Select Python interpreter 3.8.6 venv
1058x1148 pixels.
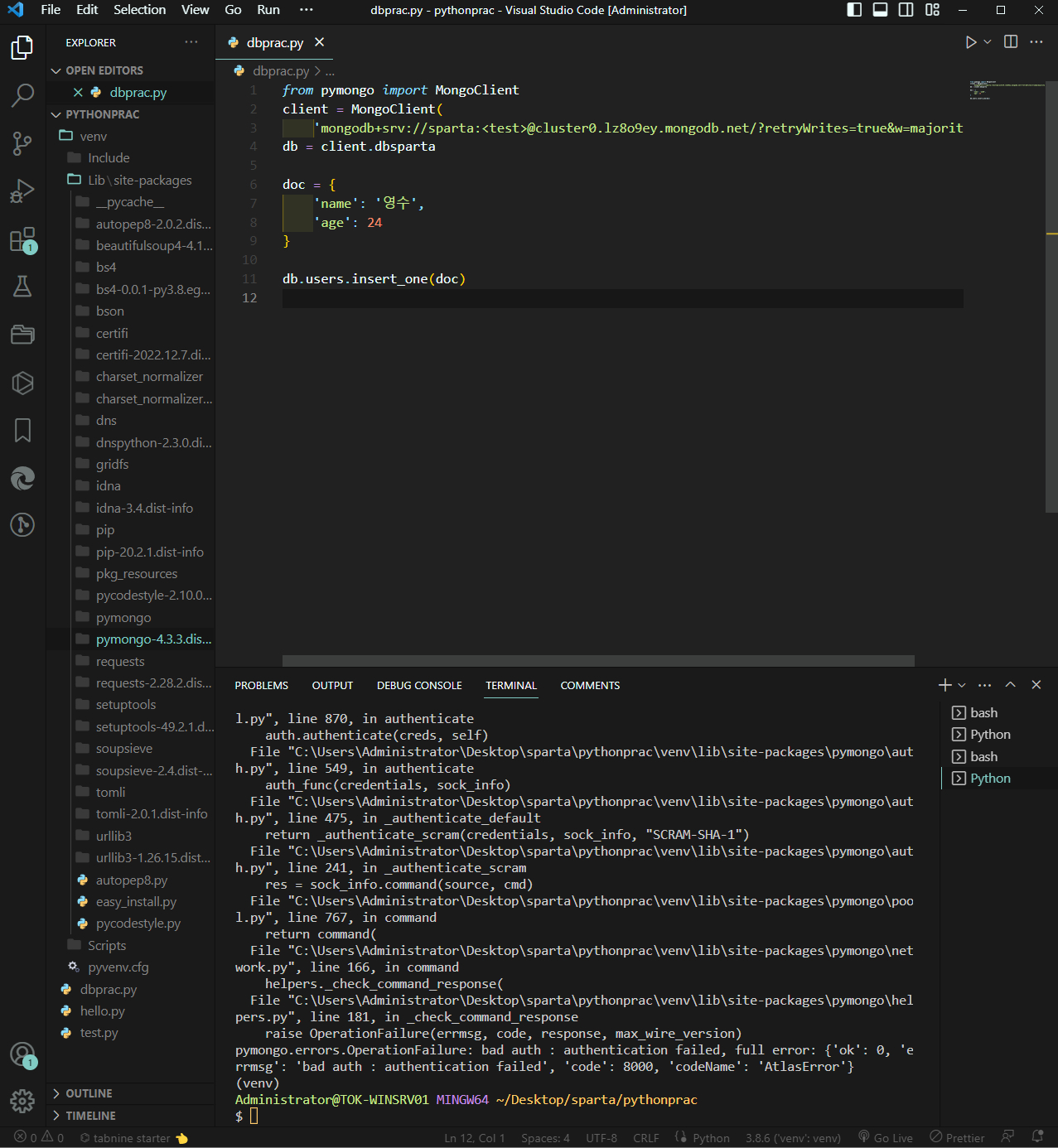pos(793,1137)
